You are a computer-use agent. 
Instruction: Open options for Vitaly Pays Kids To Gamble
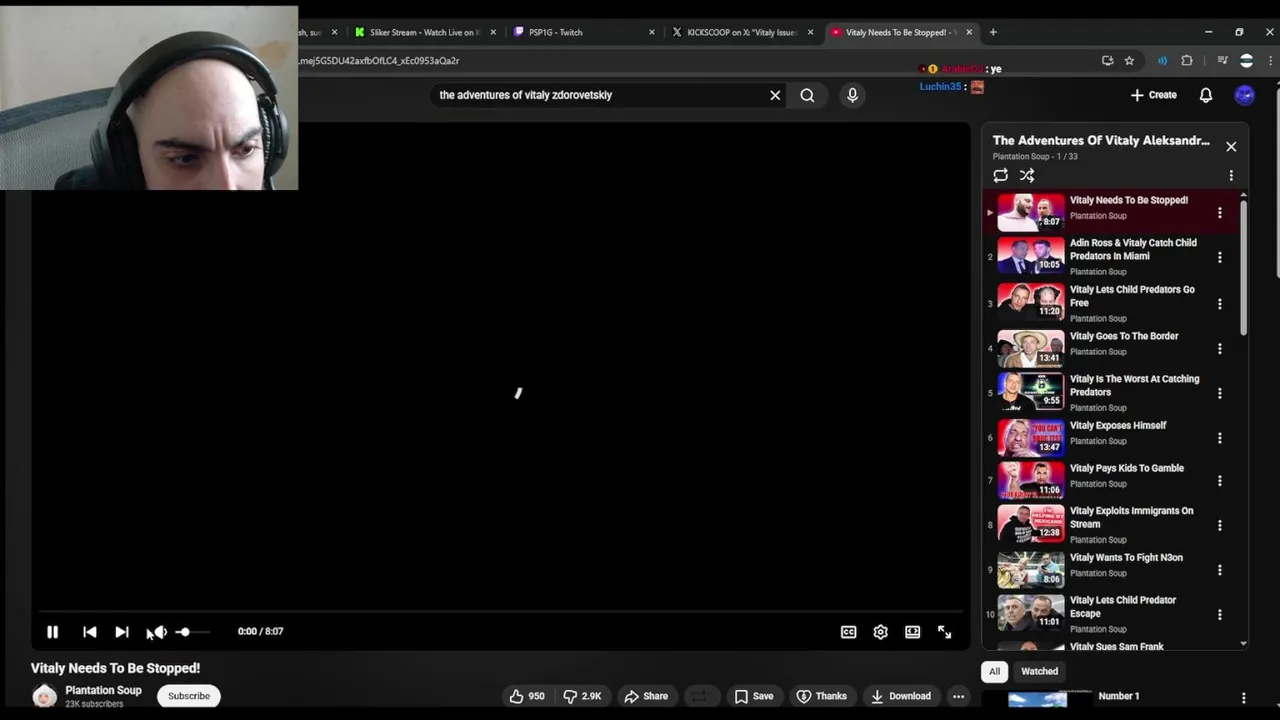pos(1219,480)
